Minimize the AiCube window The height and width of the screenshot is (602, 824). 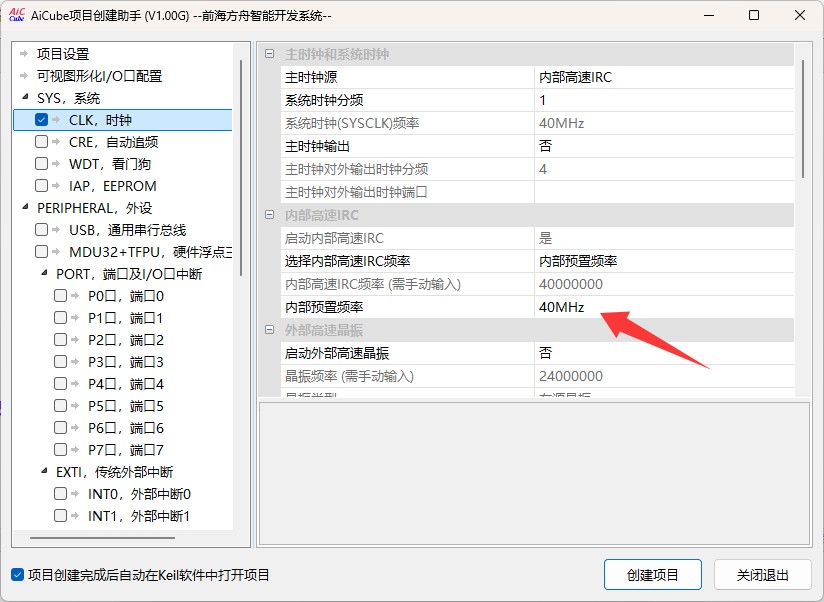(709, 15)
